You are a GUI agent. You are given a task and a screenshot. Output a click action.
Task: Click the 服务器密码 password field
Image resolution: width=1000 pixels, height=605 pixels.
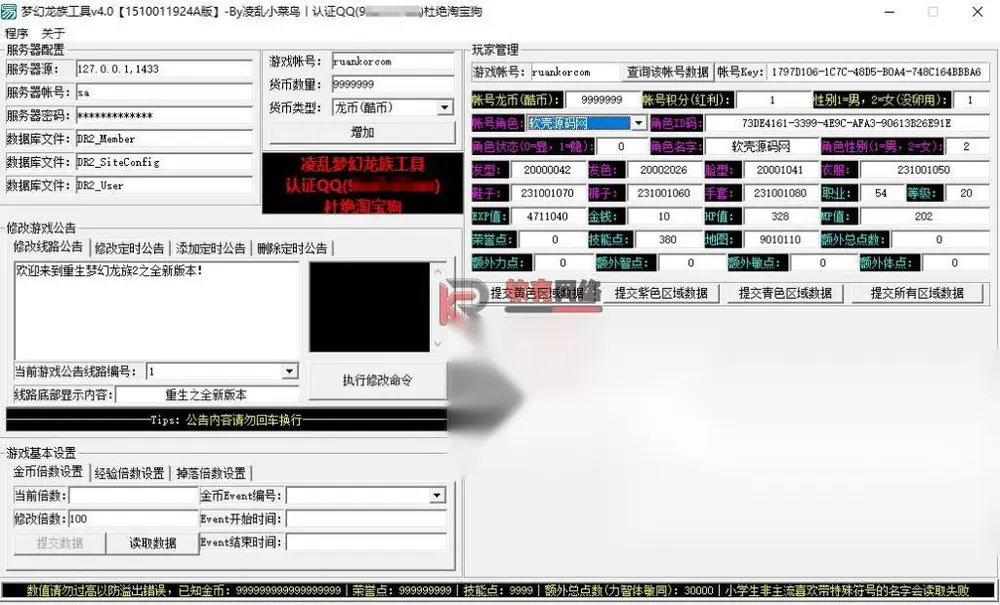point(165,115)
